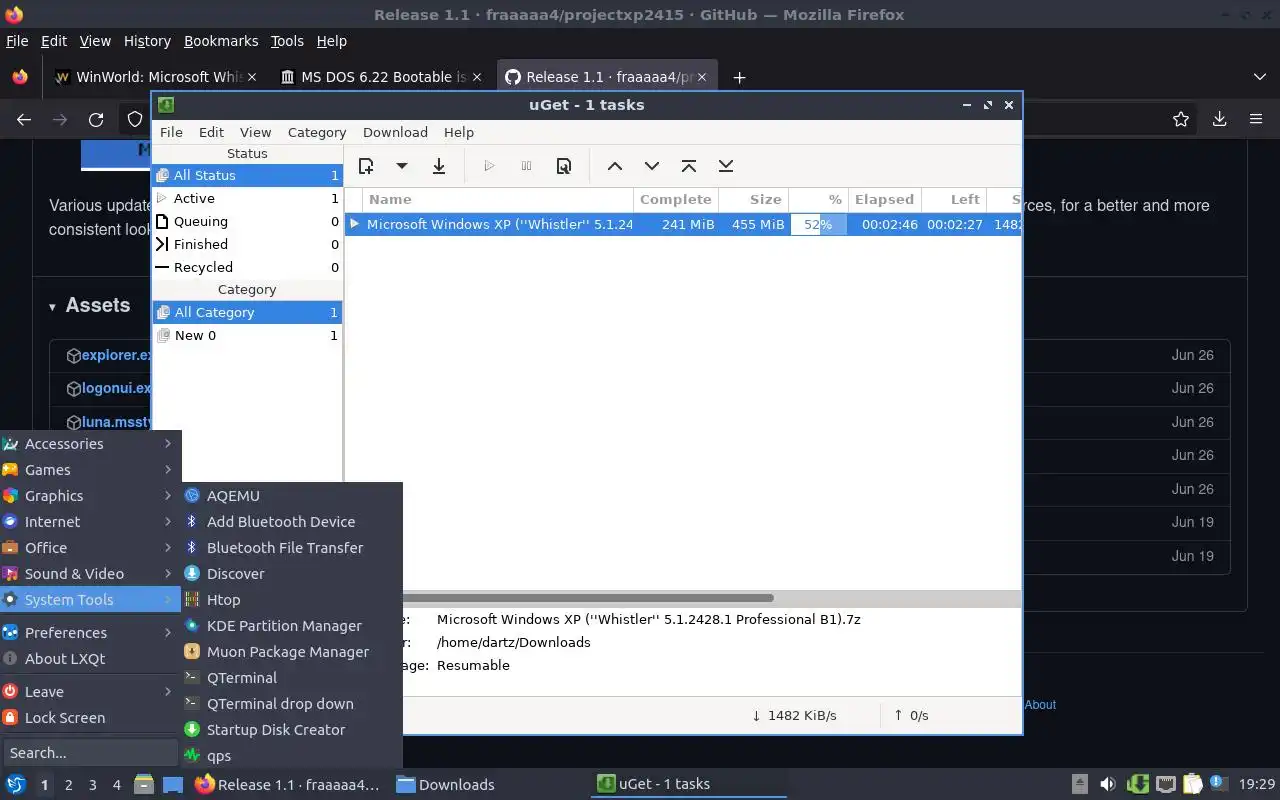Expand Graphics menu category
The width and height of the screenshot is (1280, 800).
pyautogui.click(x=90, y=496)
